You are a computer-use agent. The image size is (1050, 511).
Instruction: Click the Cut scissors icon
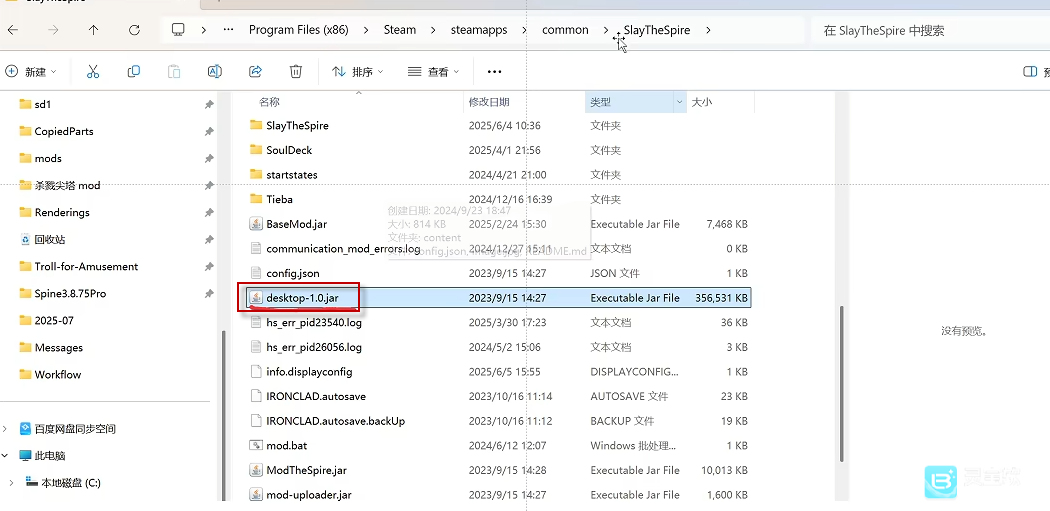tap(93, 72)
